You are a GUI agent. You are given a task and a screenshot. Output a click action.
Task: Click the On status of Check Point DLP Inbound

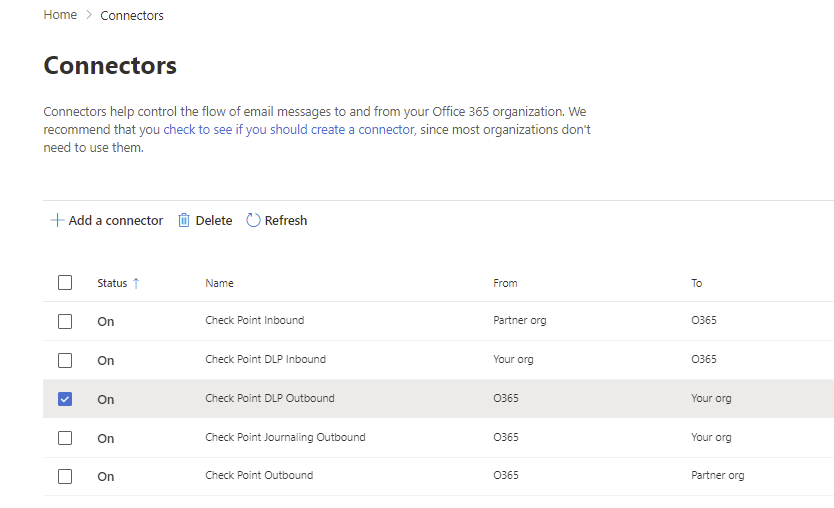105,360
